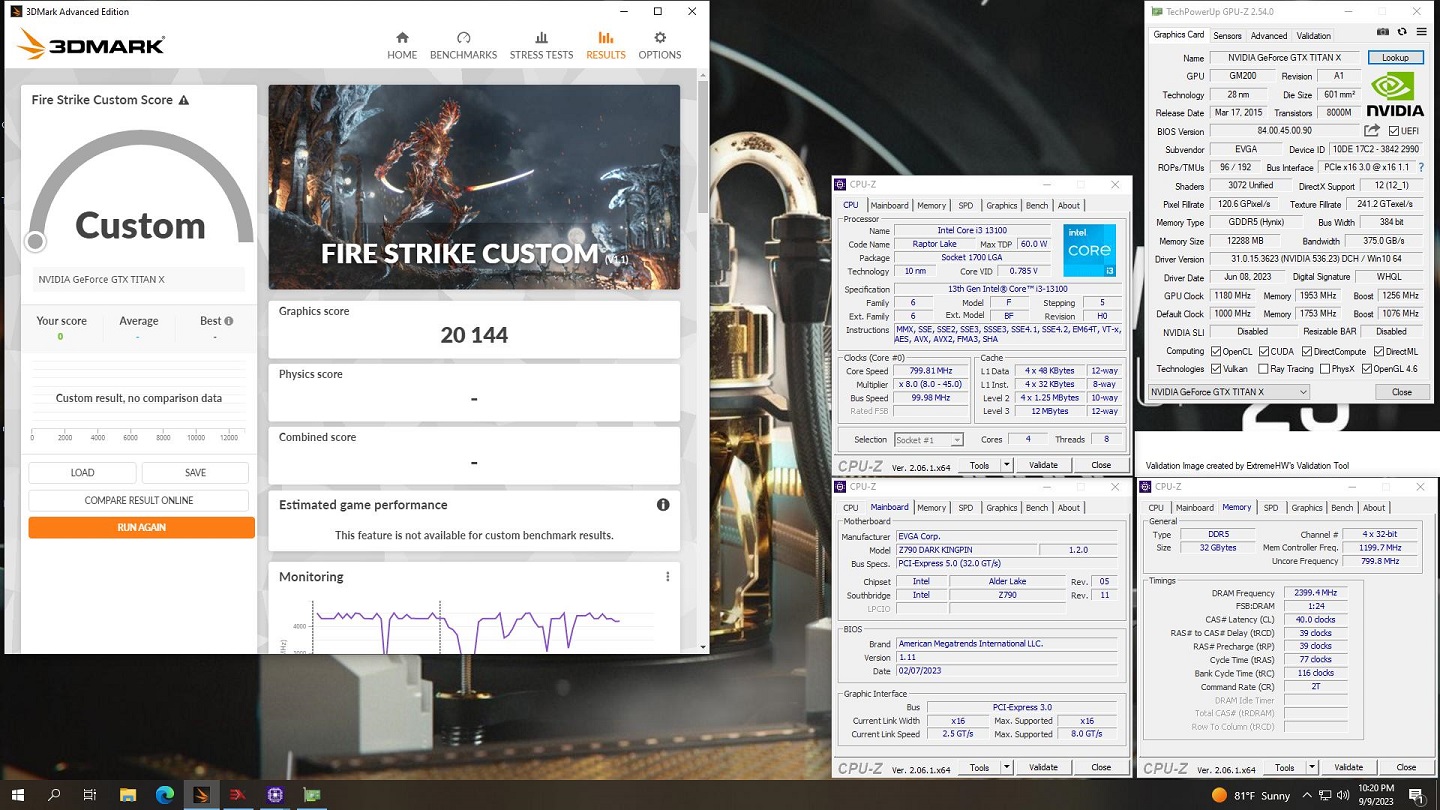Launch Microsoft Edge from the taskbar
This screenshot has width=1440, height=810.
coord(165,795)
